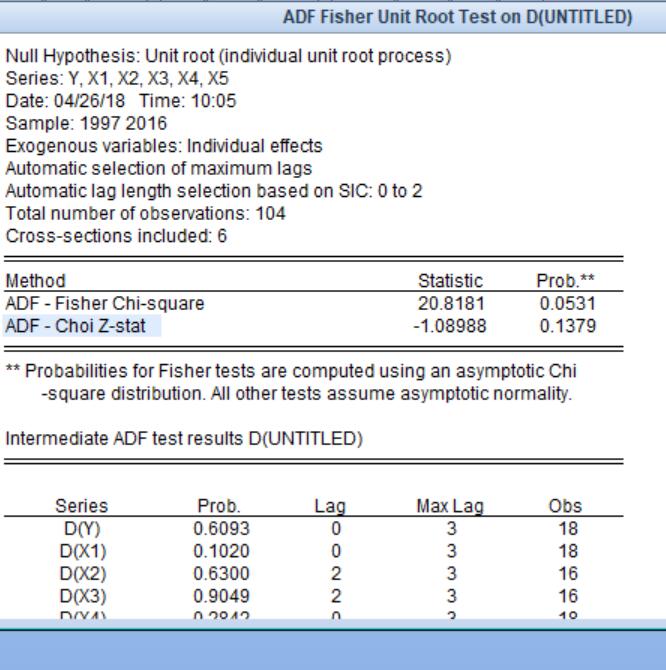Select the Choi Z-stat value -1.08988
This screenshot has height=670, width=666.
(x=452, y=326)
